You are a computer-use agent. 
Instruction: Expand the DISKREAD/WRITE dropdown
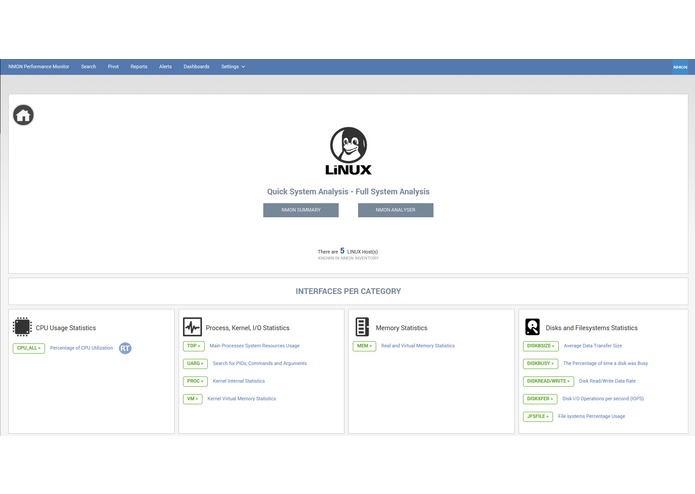pos(548,381)
